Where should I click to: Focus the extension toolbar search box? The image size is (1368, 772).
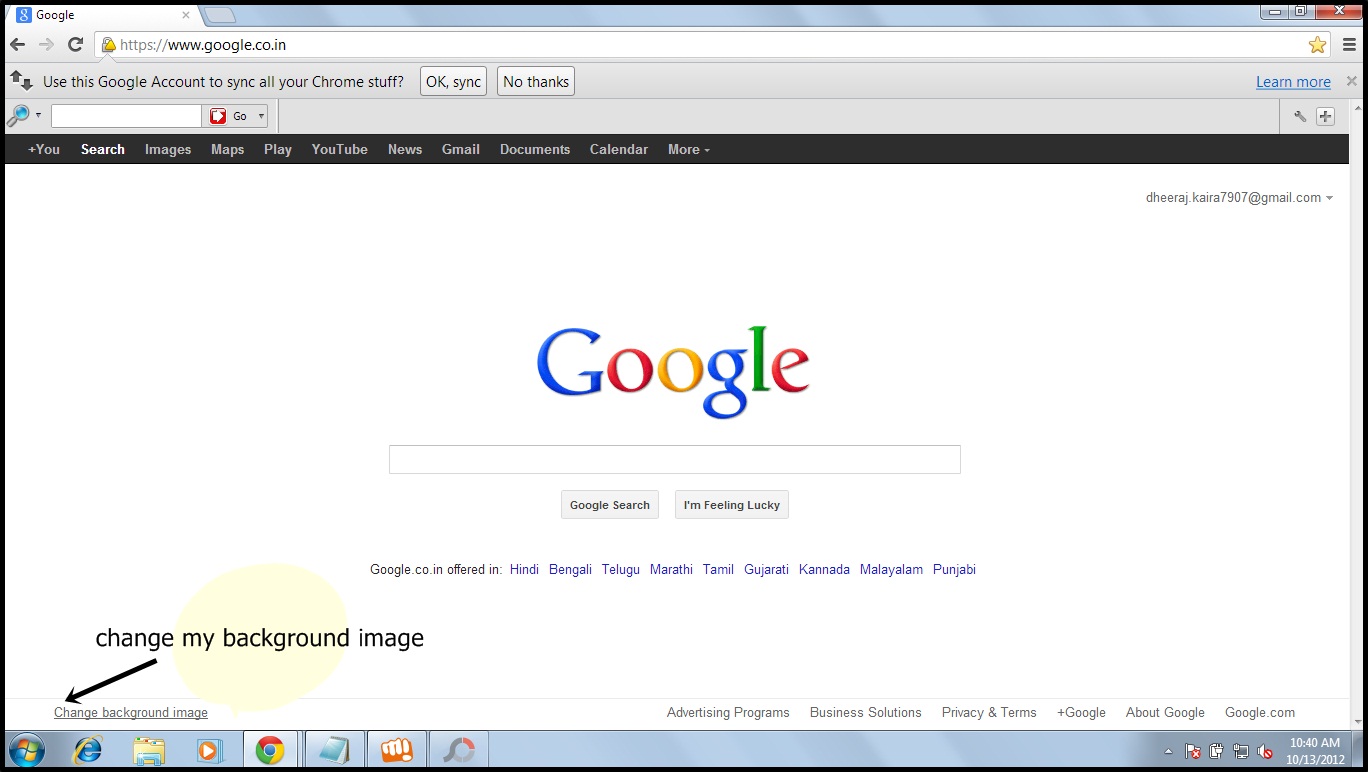(126, 116)
